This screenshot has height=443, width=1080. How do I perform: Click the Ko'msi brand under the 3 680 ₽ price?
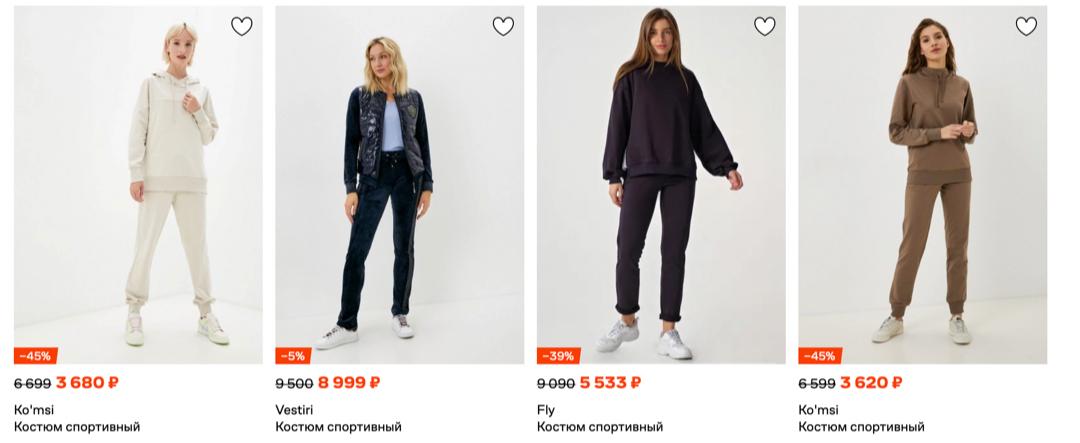[x=33, y=410]
